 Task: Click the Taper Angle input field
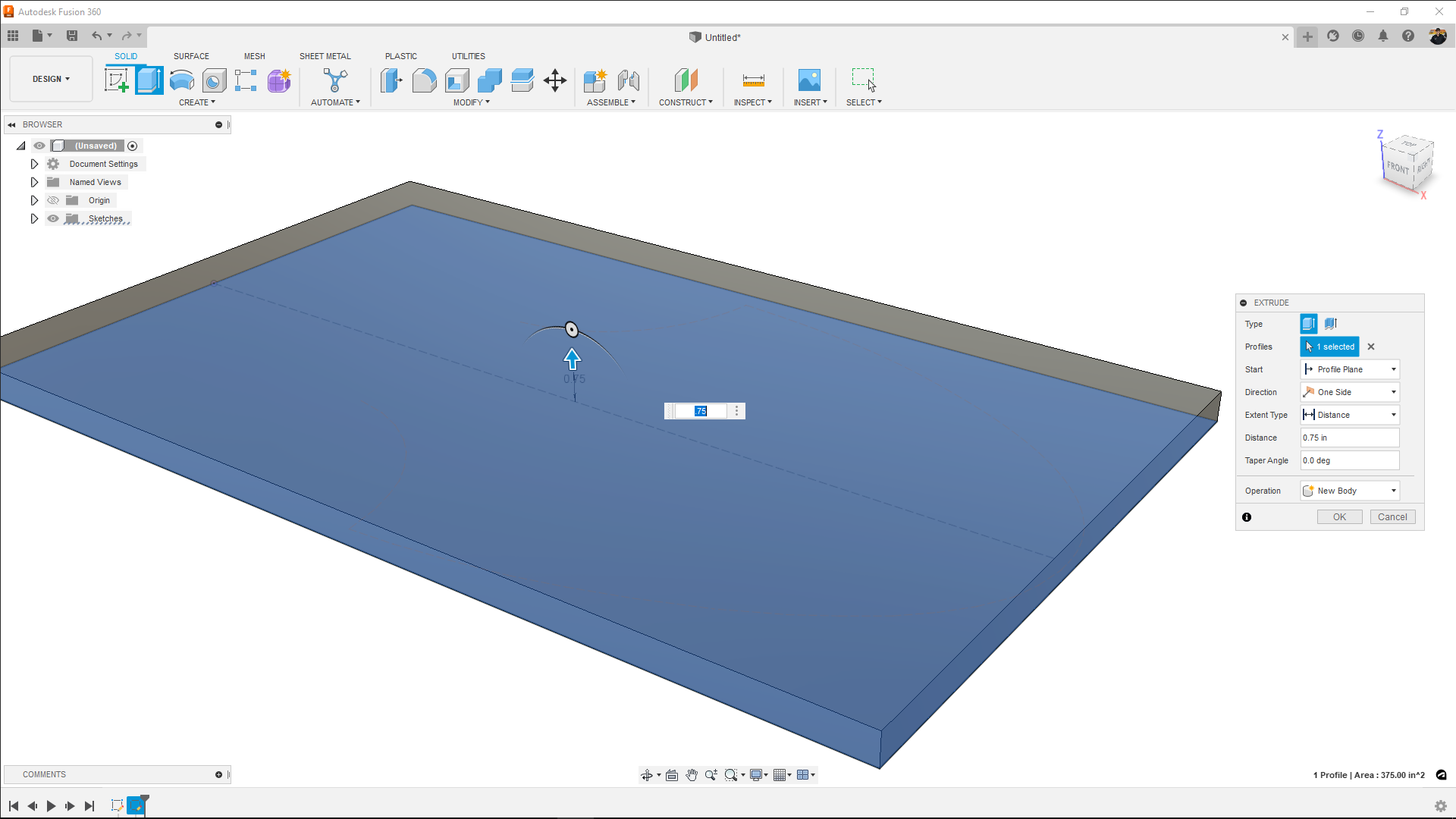tap(1350, 460)
